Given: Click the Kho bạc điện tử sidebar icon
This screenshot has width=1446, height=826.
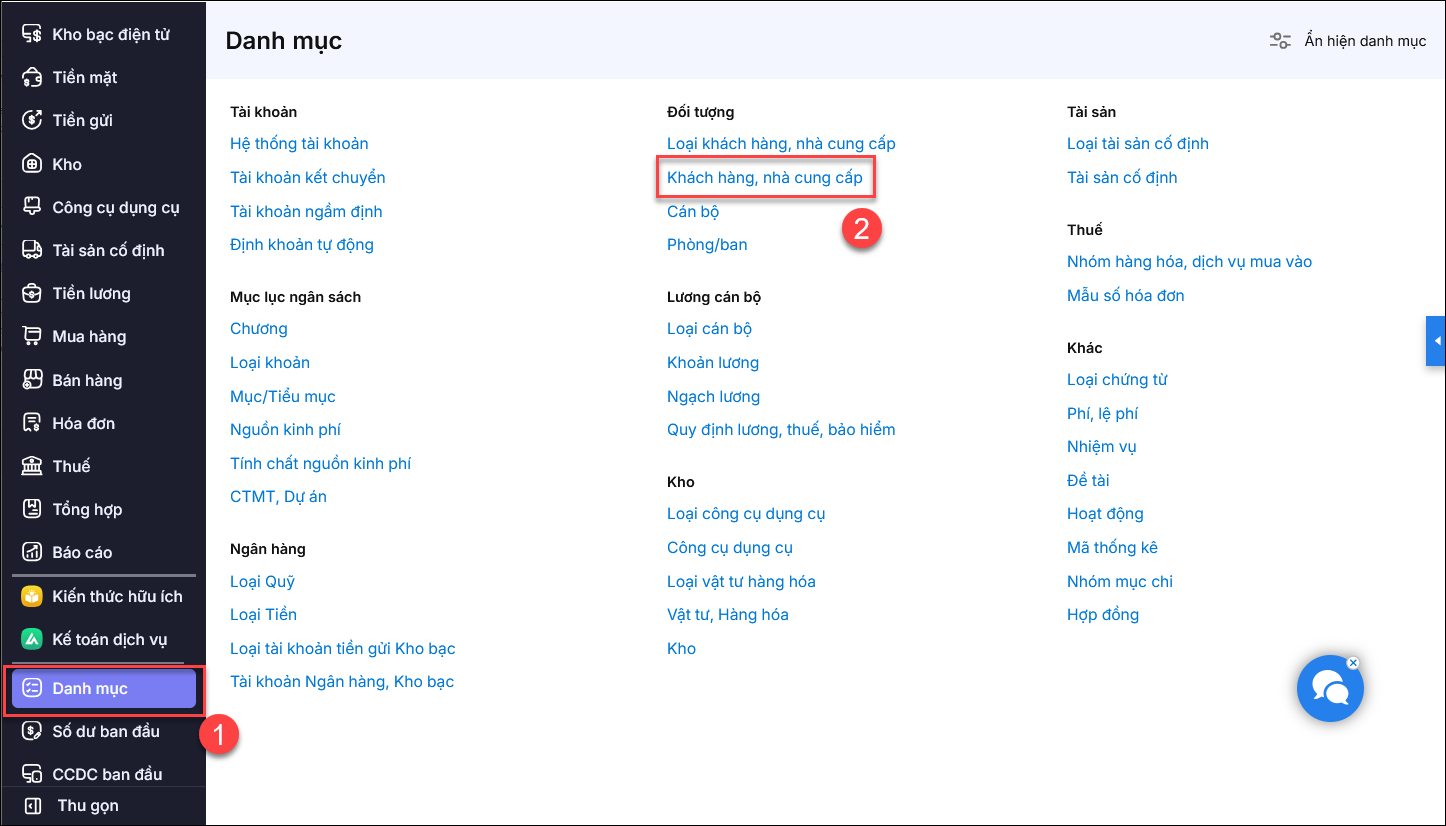Looking at the screenshot, I should coord(32,35).
